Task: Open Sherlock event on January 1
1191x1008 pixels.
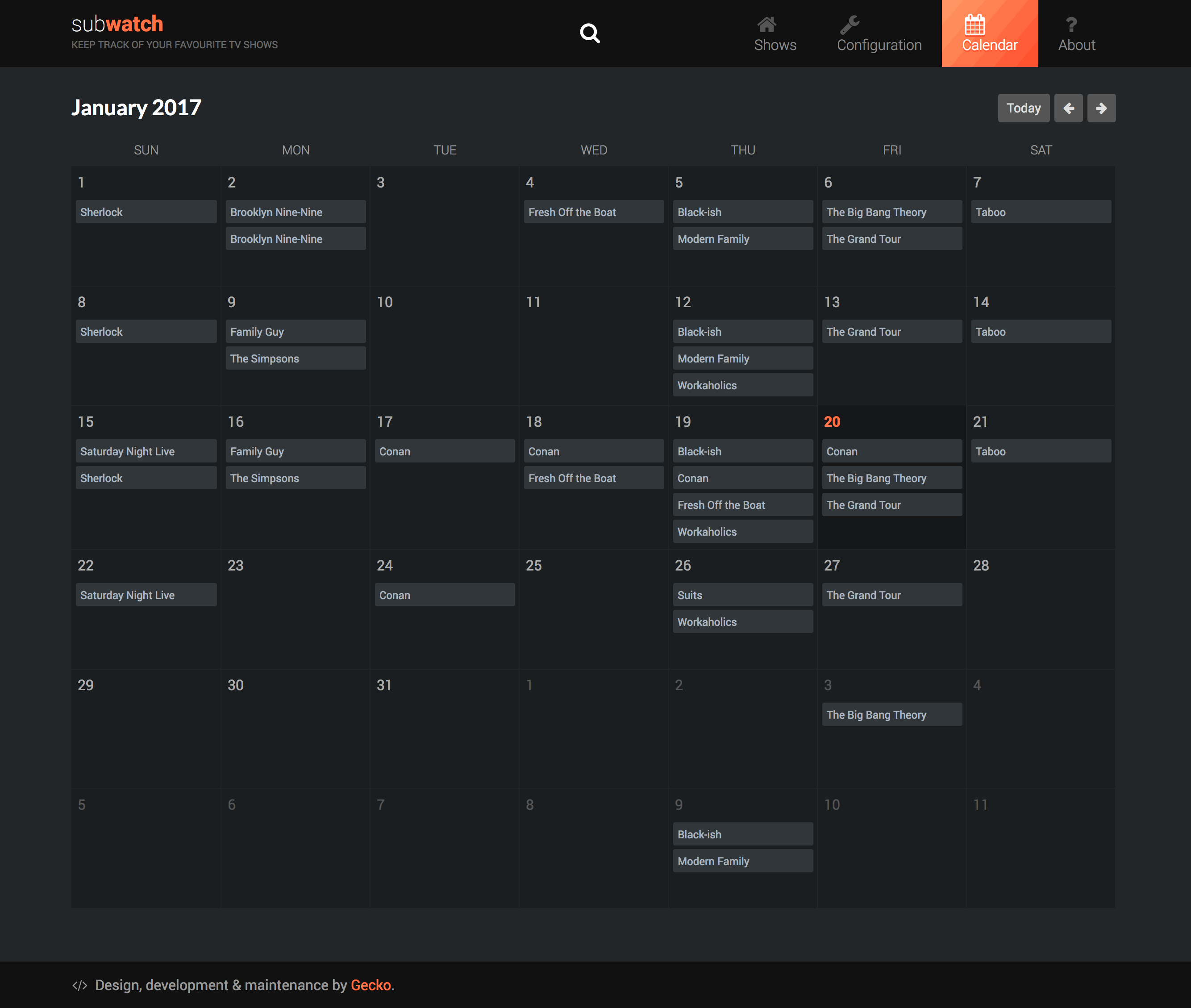Action: [x=146, y=212]
